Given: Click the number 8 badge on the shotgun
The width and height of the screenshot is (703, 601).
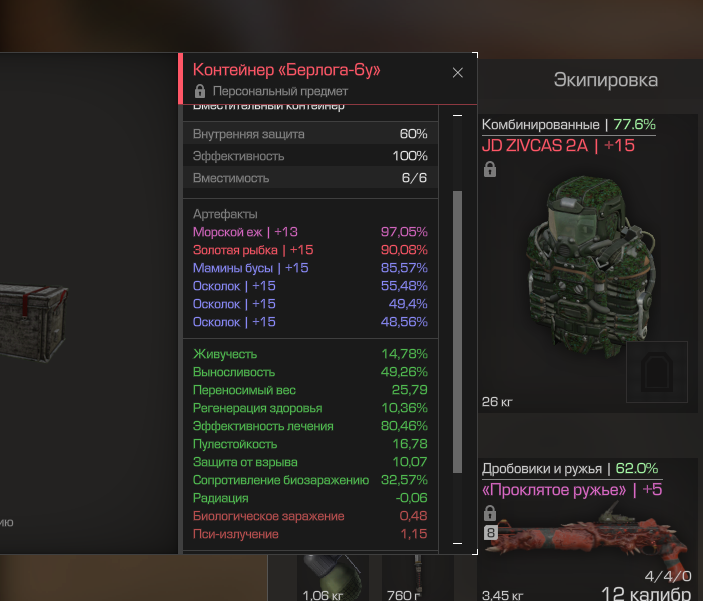Looking at the screenshot, I should (490, 532).
